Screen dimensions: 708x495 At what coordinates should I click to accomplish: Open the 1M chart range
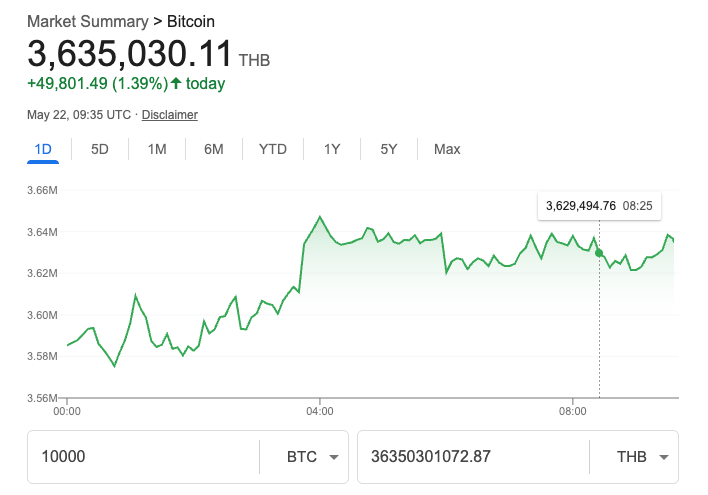coord(157,149)
